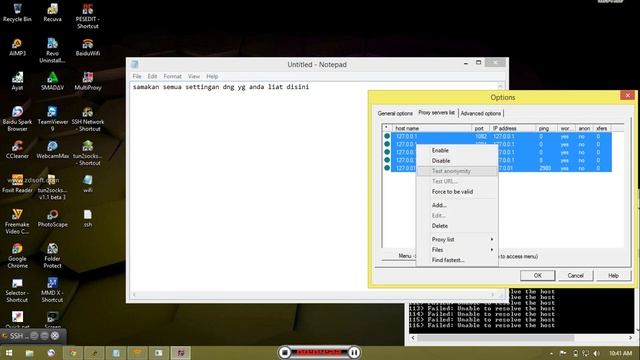The width and height of the screenshot is (640, 360).
Task: Choose Disable in the context menu
Action: tap(457, 160)
